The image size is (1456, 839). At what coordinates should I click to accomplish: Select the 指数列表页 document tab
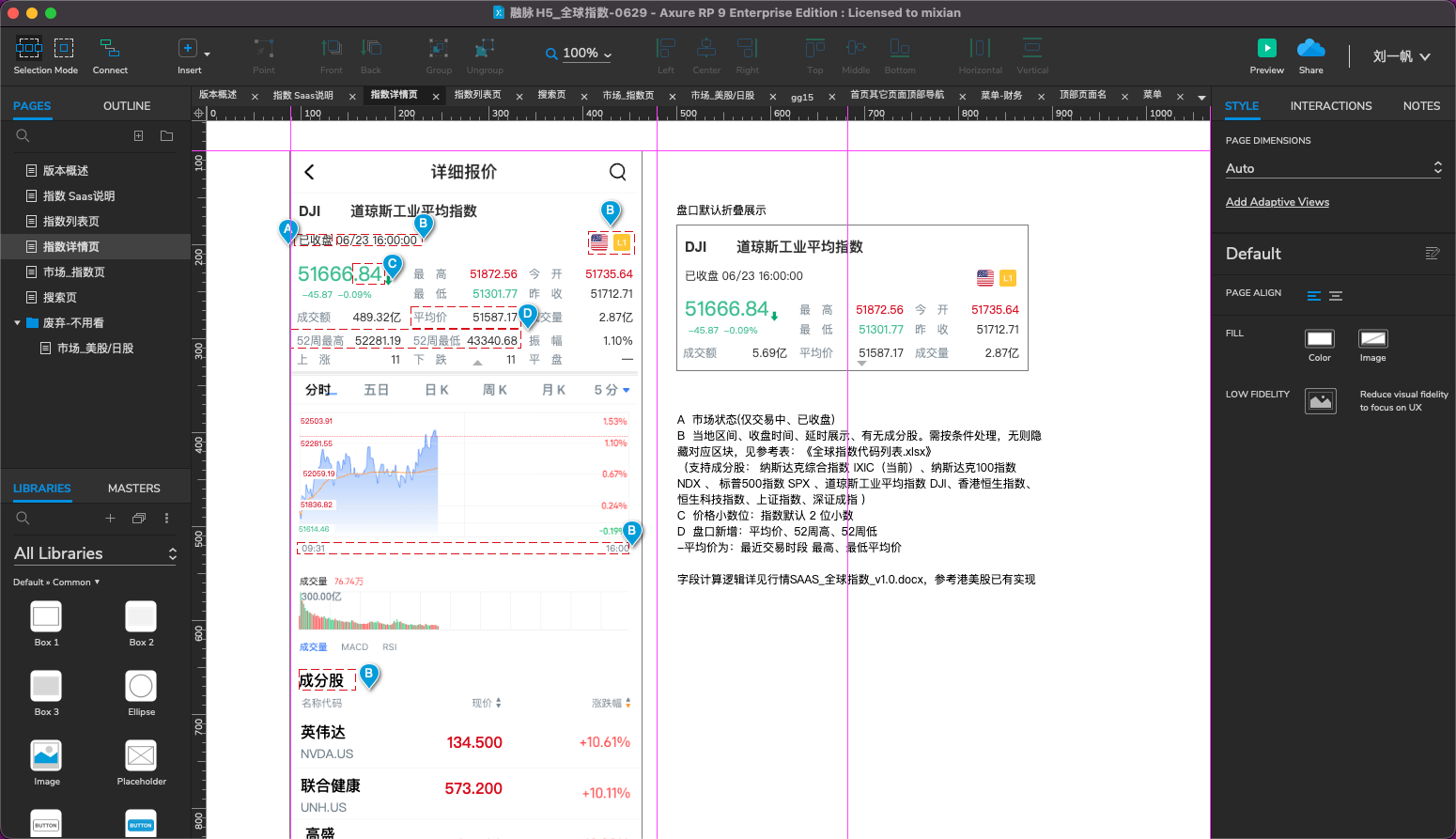[x=478, y=95]
